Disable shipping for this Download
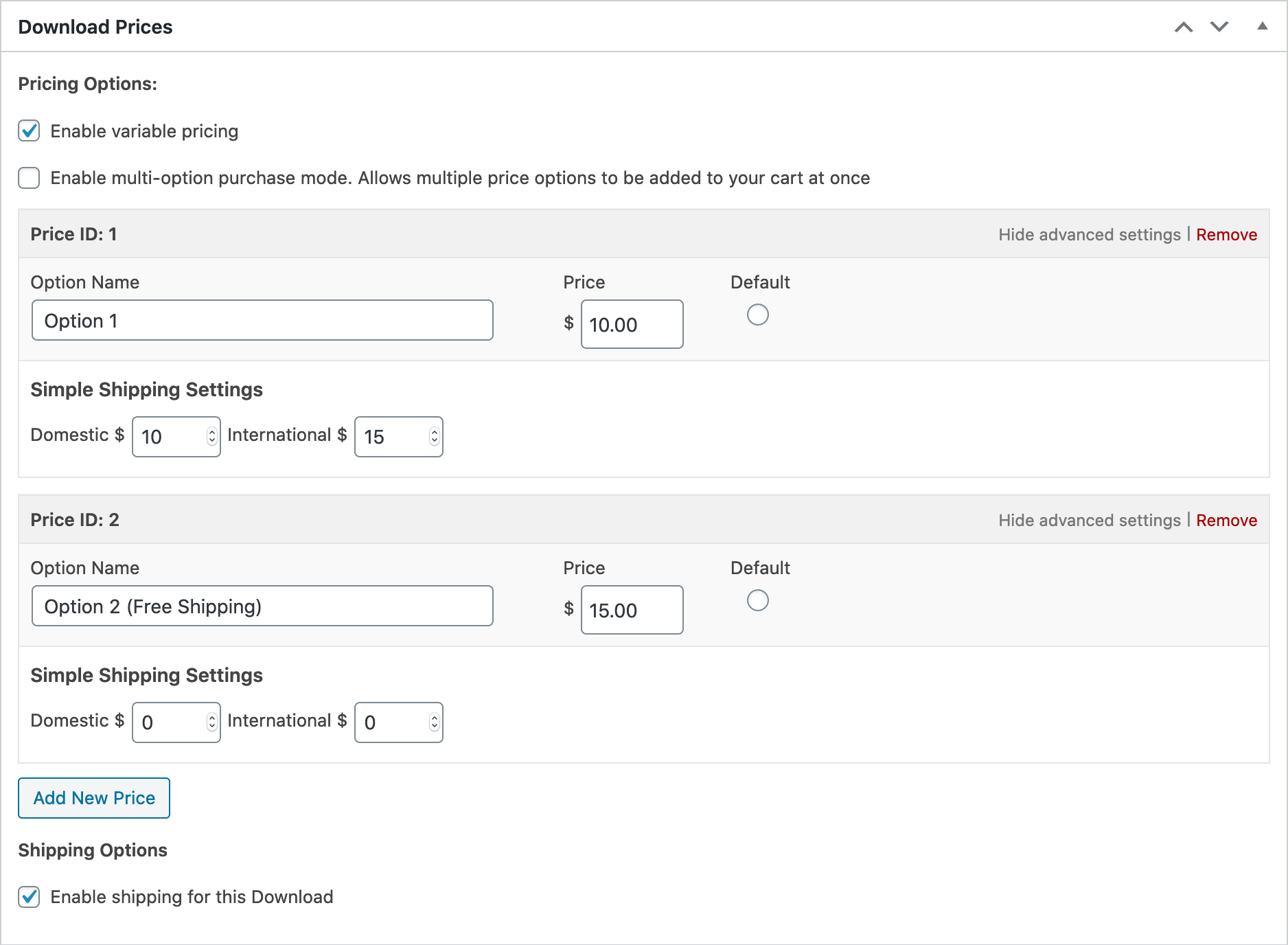This screenshot has height=945, width=1288. (x=29, y=897)
